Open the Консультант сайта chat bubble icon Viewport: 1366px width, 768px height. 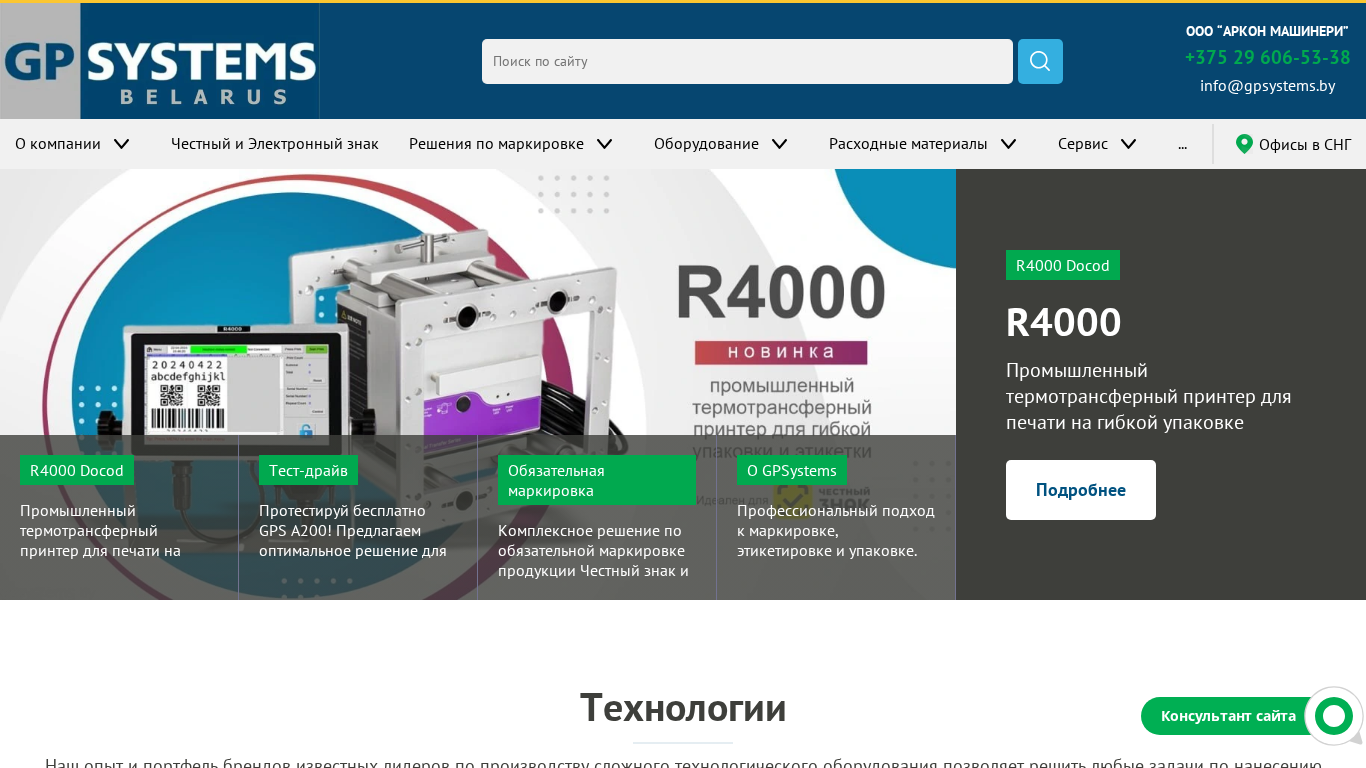point(1334,716)
